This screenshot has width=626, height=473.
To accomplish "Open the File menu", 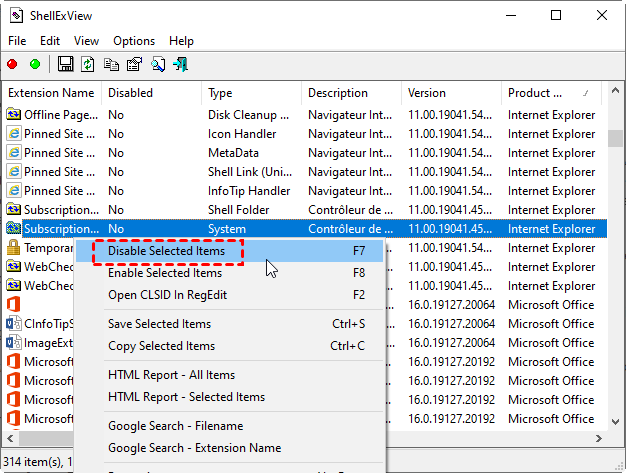I will pos(17,41).
